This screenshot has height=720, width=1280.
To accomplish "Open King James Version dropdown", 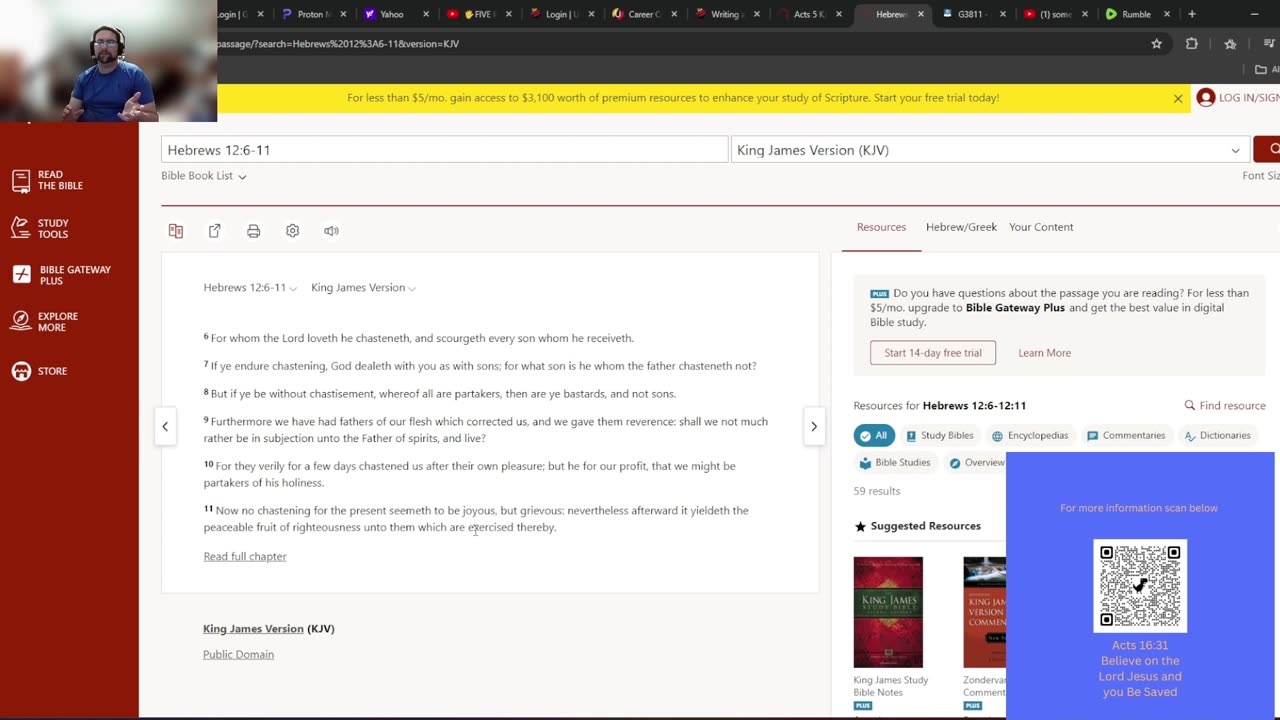I will [x=990, y=150].
